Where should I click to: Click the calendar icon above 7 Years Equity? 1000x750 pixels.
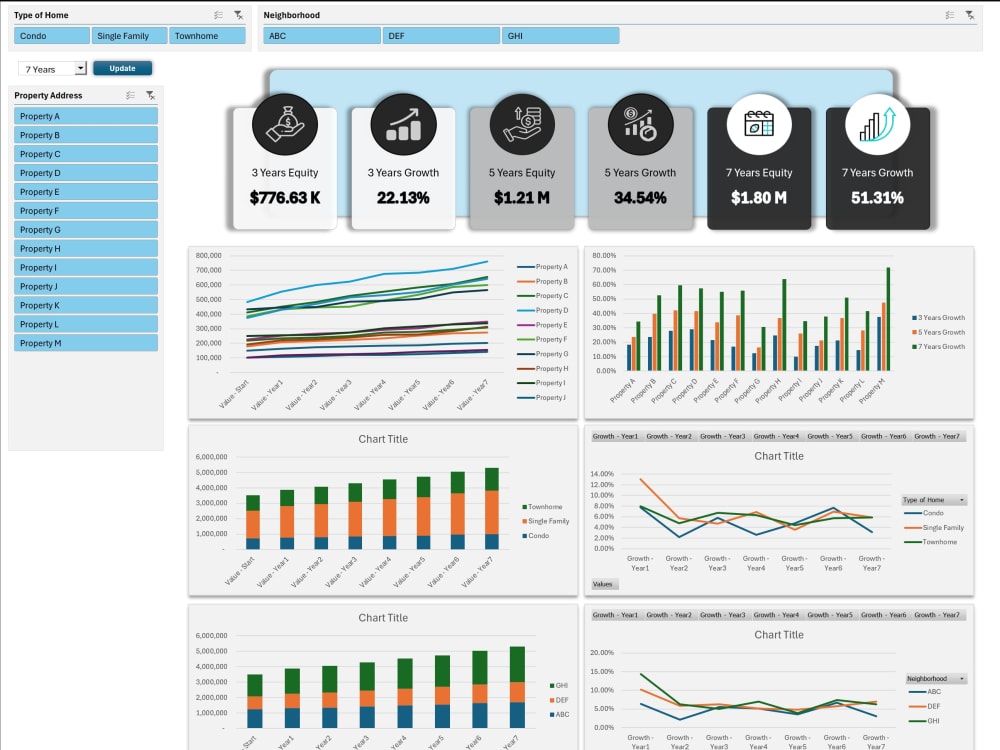click(760, 123)
